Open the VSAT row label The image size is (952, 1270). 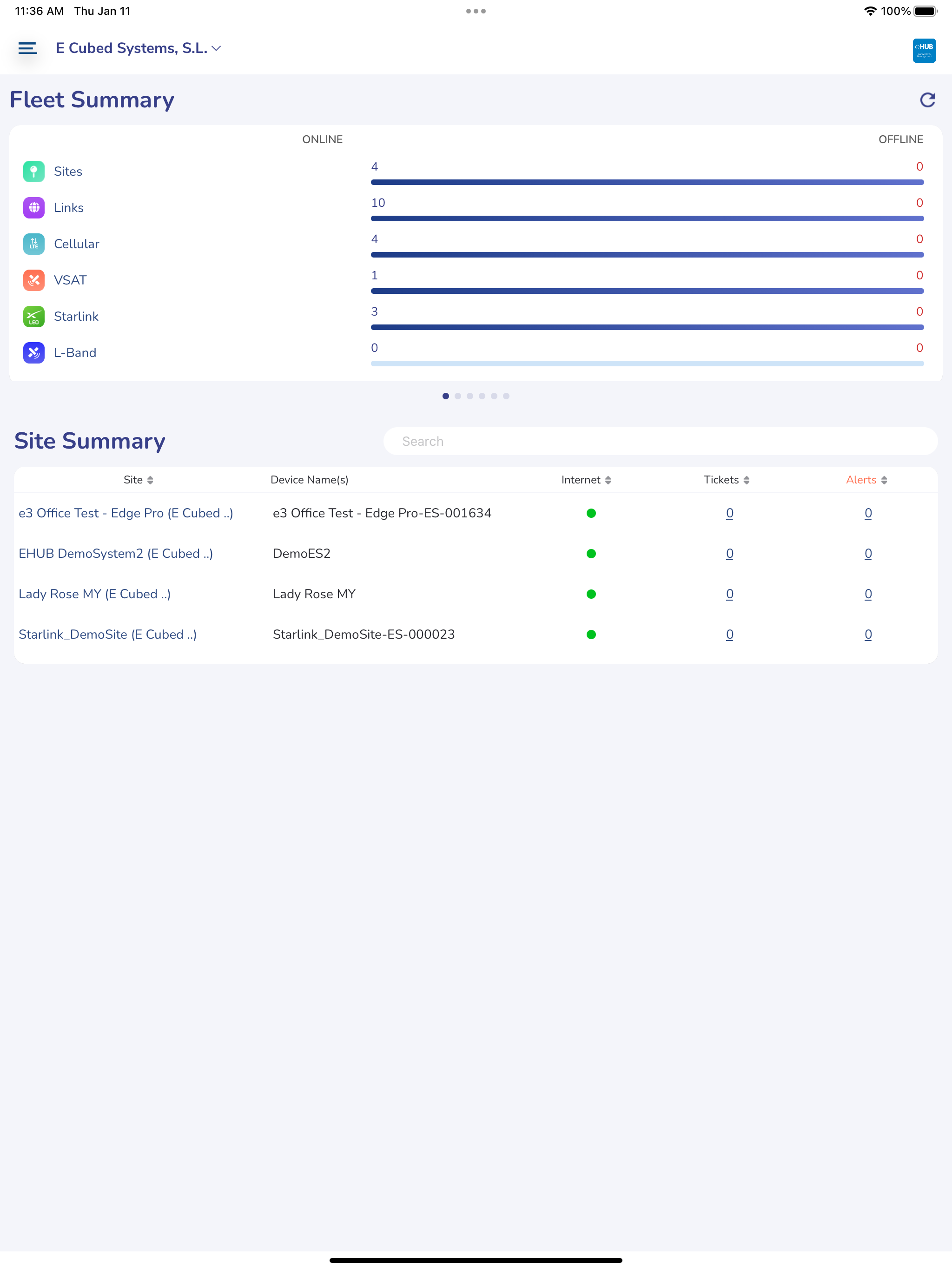[70, 280]
